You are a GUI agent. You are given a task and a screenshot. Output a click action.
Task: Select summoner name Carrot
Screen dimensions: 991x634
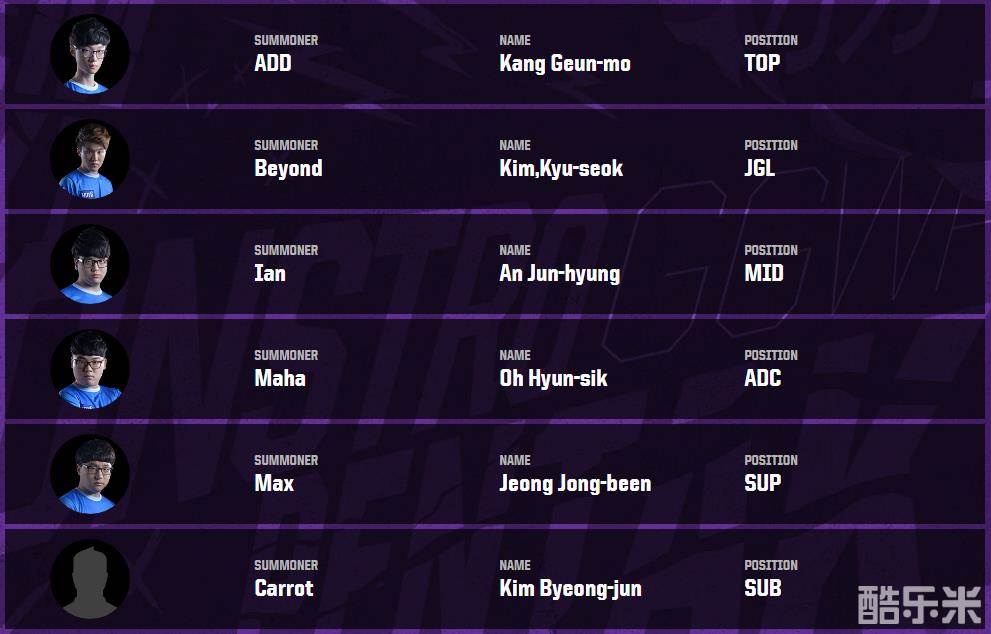(x=284, y=589)
